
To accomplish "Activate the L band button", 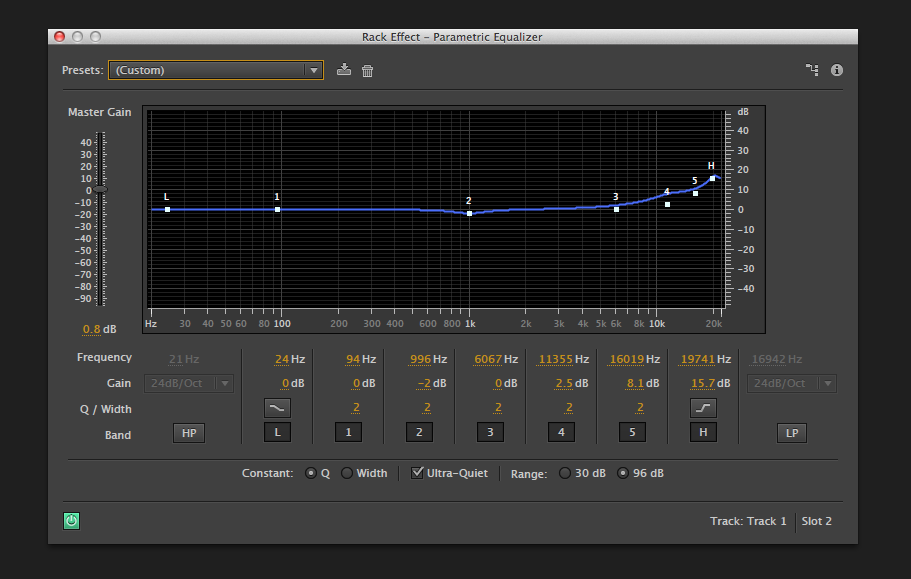I will 277,431.
